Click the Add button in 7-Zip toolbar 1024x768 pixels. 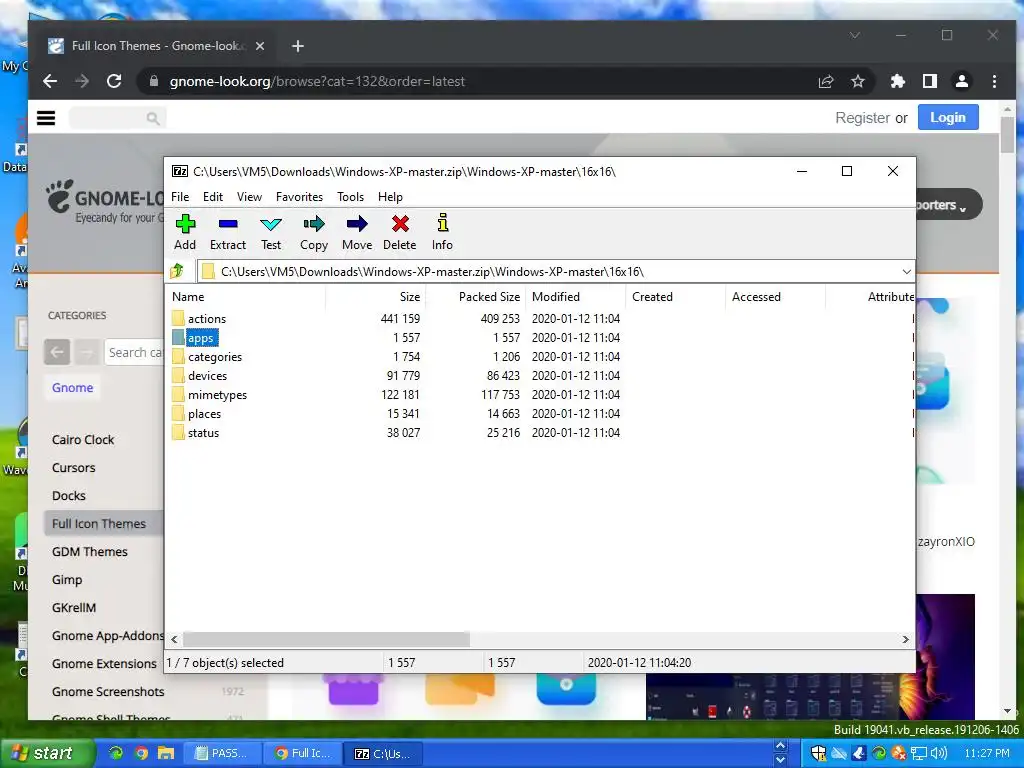[185, 232]
